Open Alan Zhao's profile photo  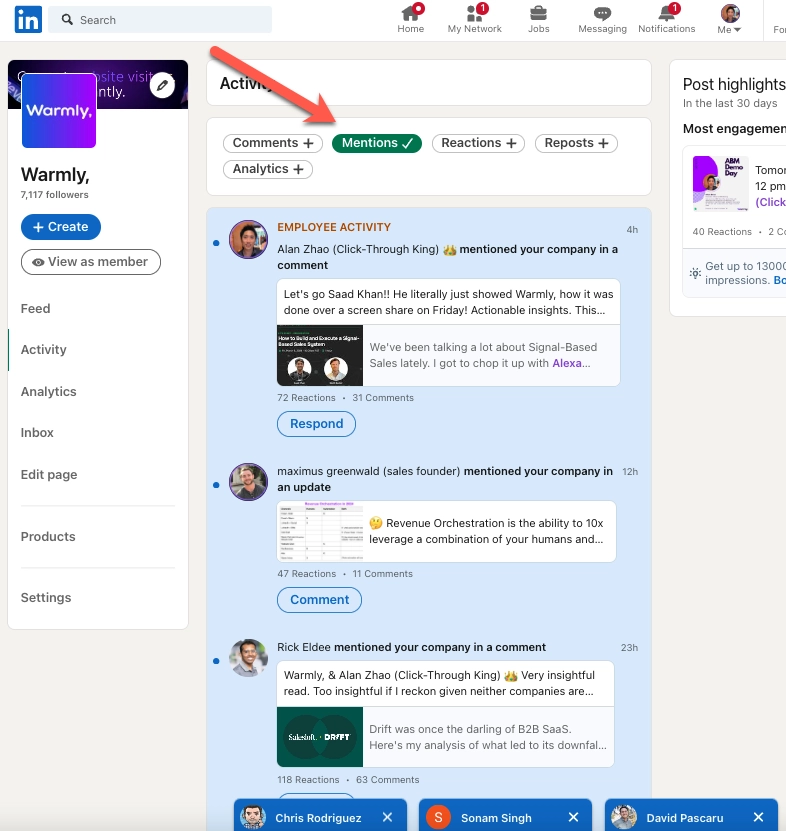click(x=248, y=240)
